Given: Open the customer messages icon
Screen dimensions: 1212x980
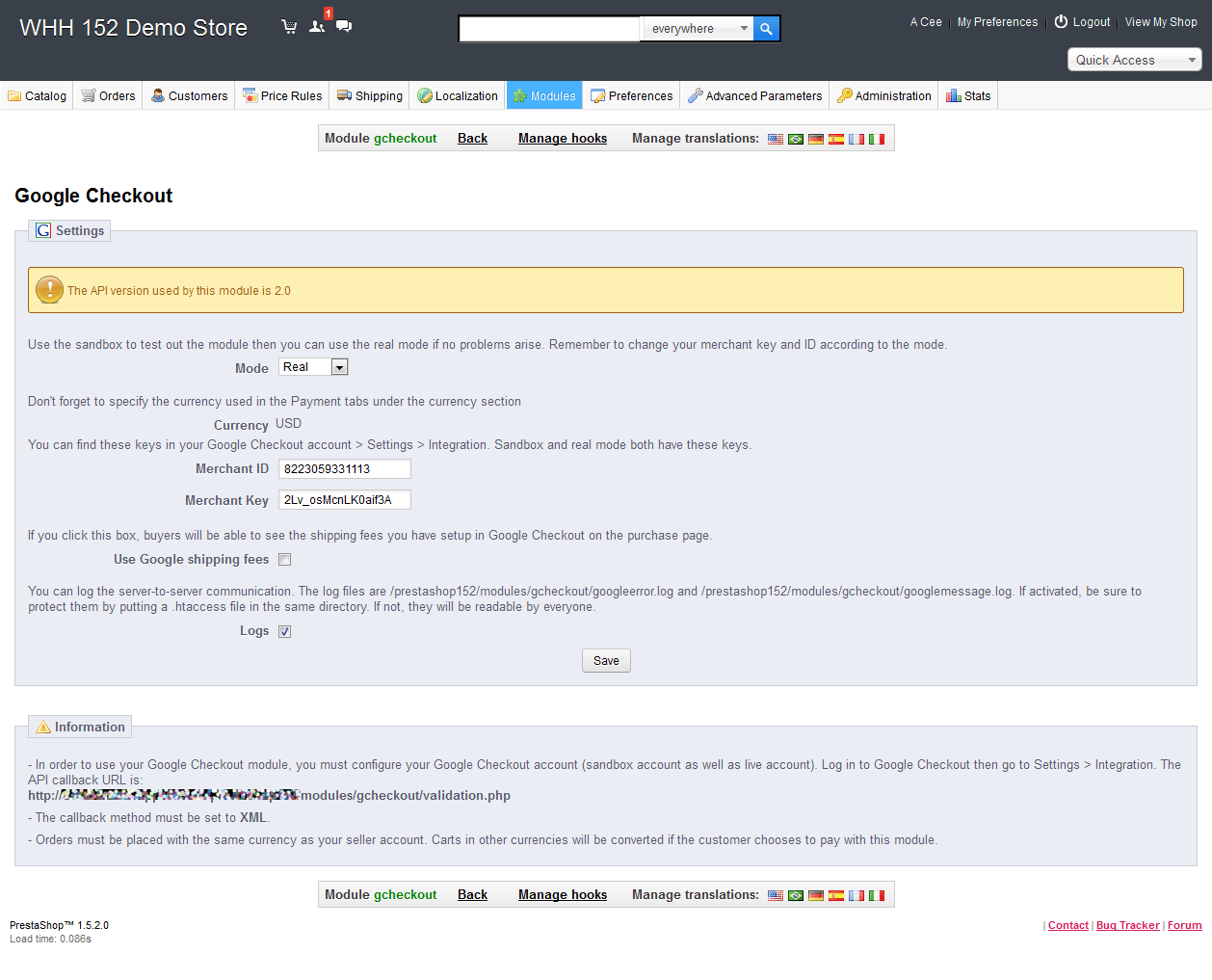Looking at the screenshot, I should (344, 27).
